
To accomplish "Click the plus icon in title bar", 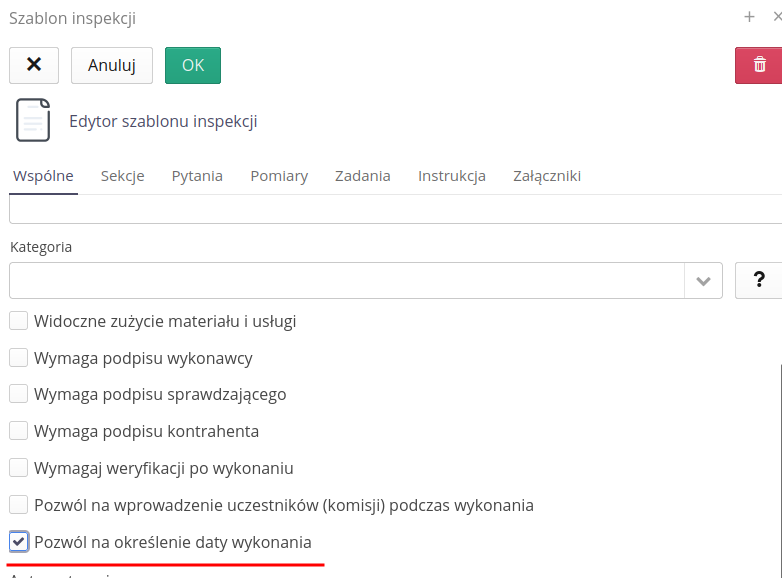I will click(x=749, y=17).
